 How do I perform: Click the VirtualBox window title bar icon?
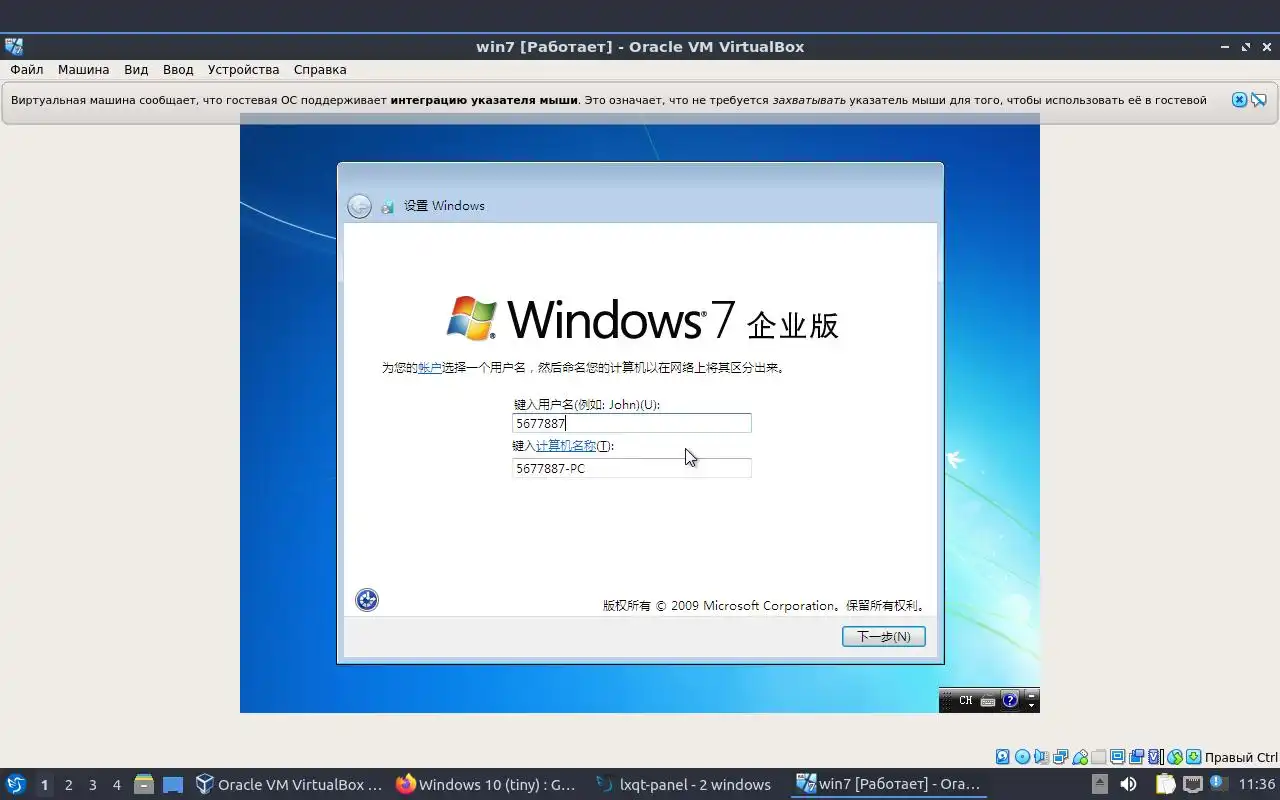(x=14, y=46)
